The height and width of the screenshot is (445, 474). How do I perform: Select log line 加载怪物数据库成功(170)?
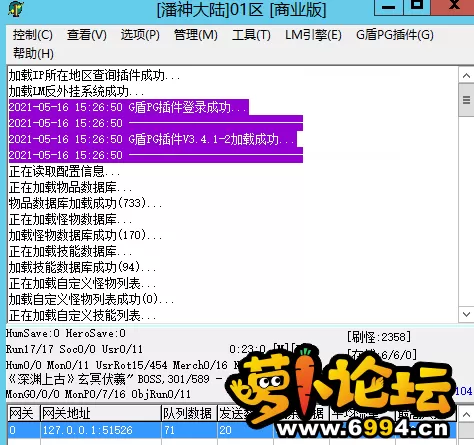[86, 235]
